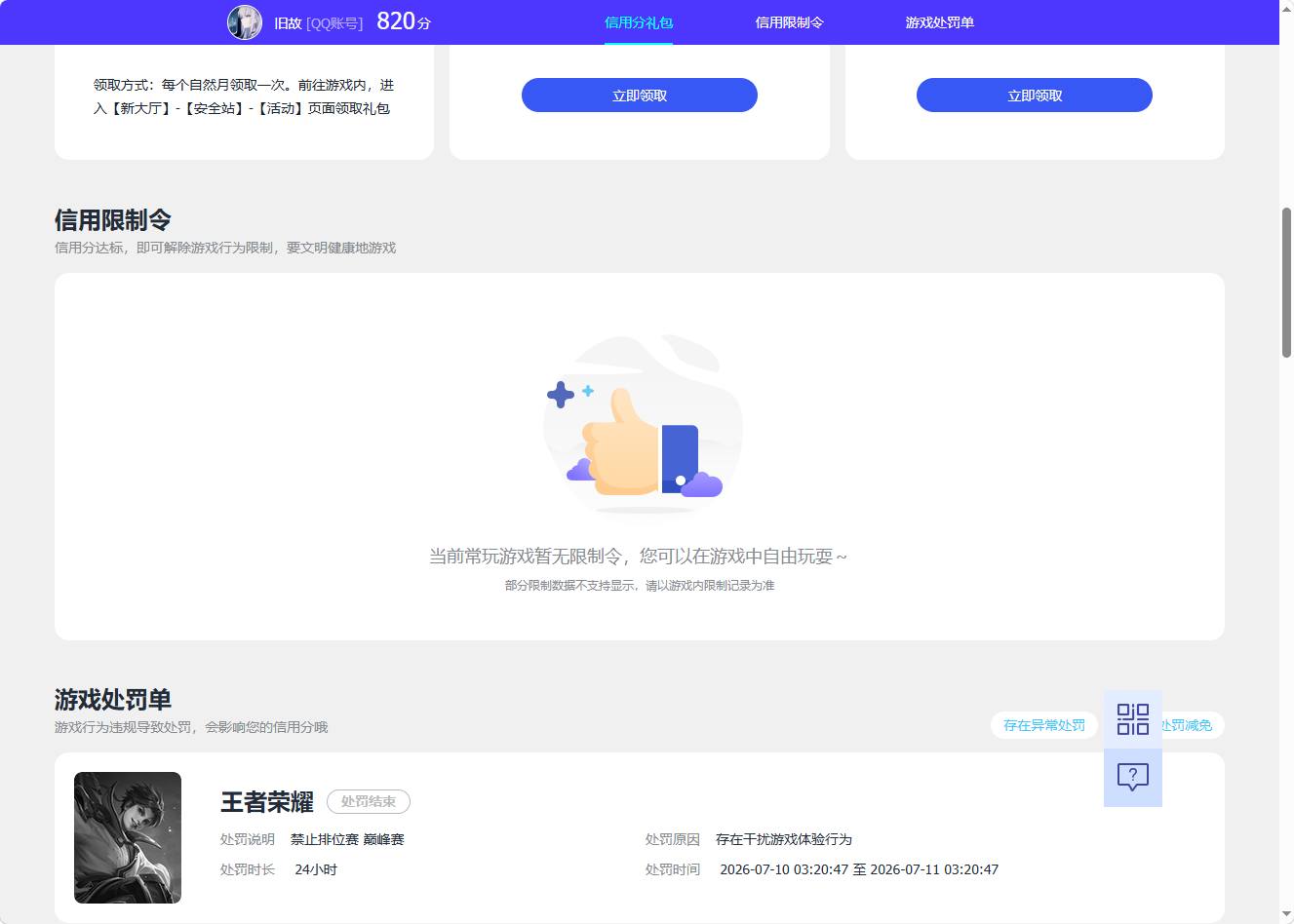
Task: Click the penalty reason 存在干扰游戏体验行为
Action: tap(784, 839)
